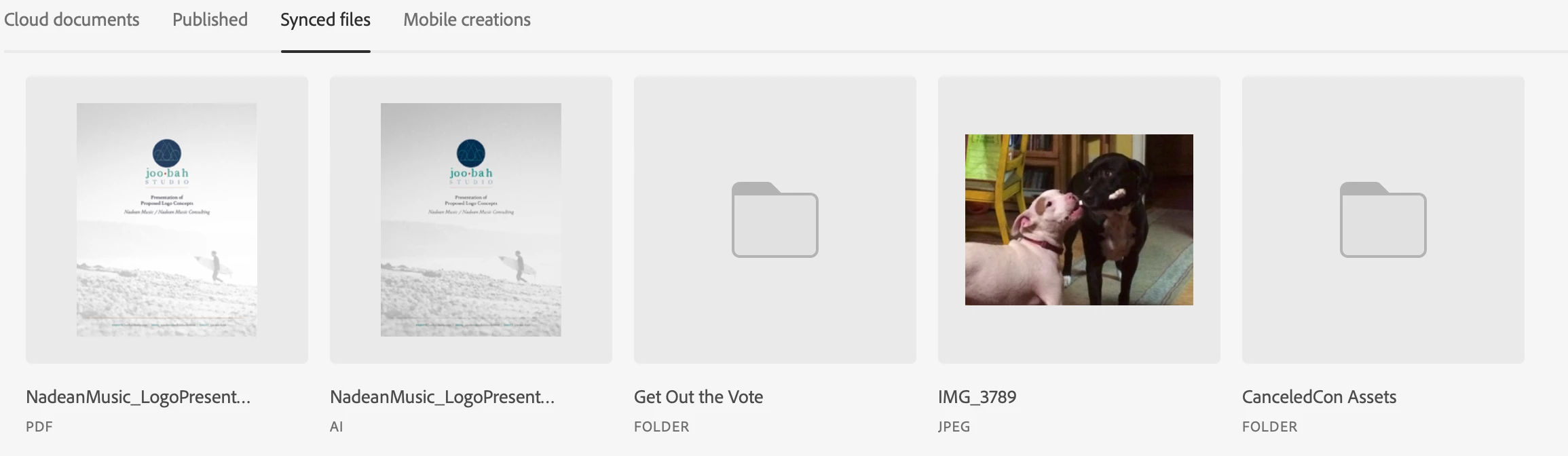This screenshot has height=456, width=1568.
Task: Open the IMG_3789 dog photo thumbnail
Action: coord(1079,220)
